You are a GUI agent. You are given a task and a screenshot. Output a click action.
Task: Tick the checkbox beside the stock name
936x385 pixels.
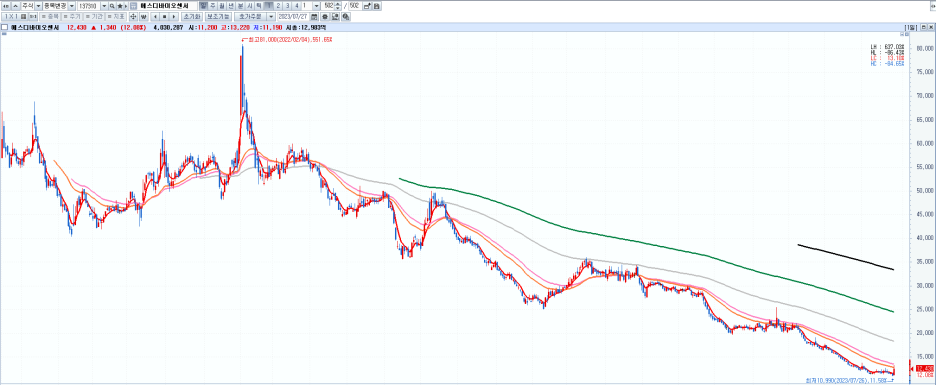5,27
